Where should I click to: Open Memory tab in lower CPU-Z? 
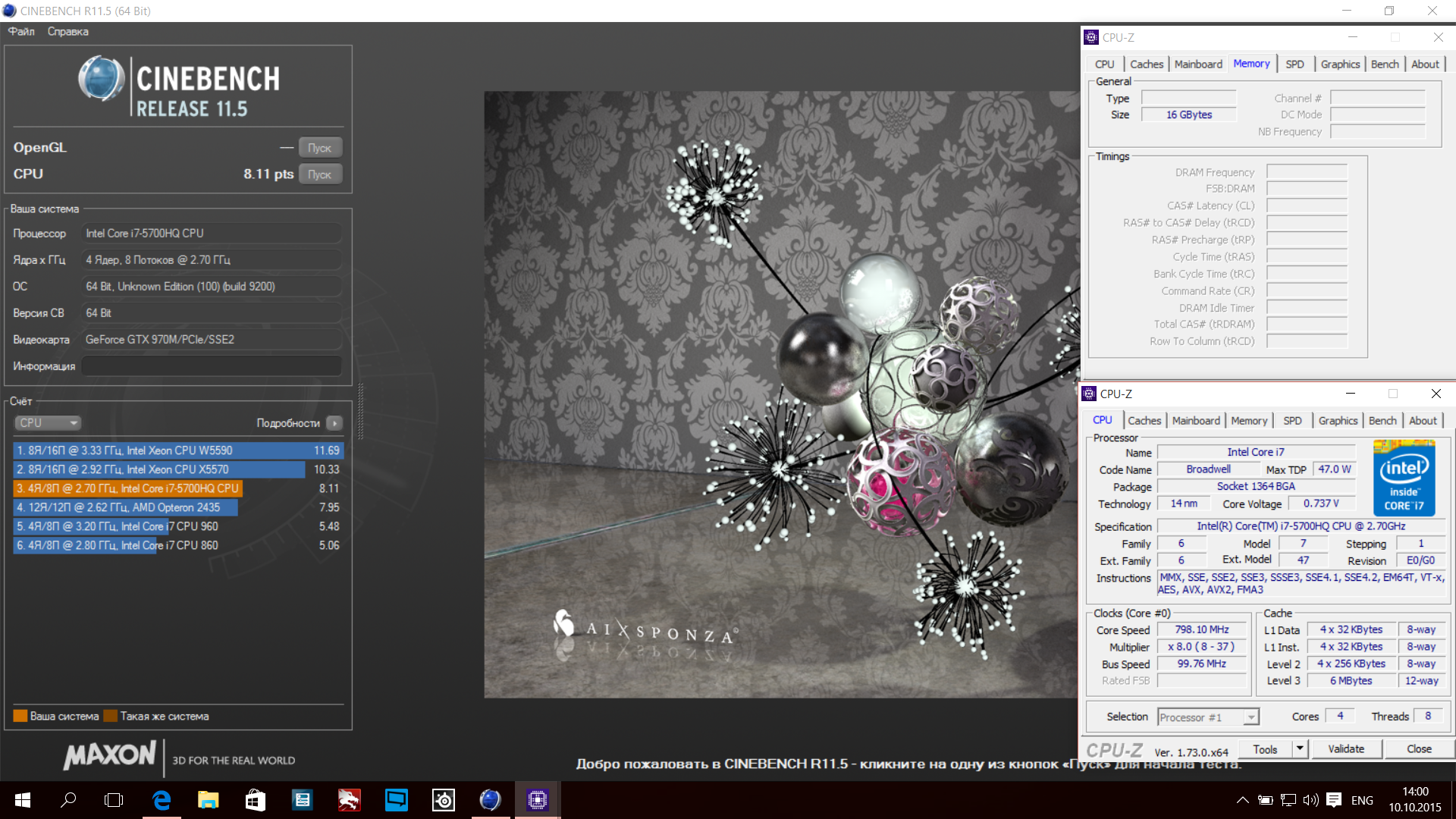pos(1249,421)
